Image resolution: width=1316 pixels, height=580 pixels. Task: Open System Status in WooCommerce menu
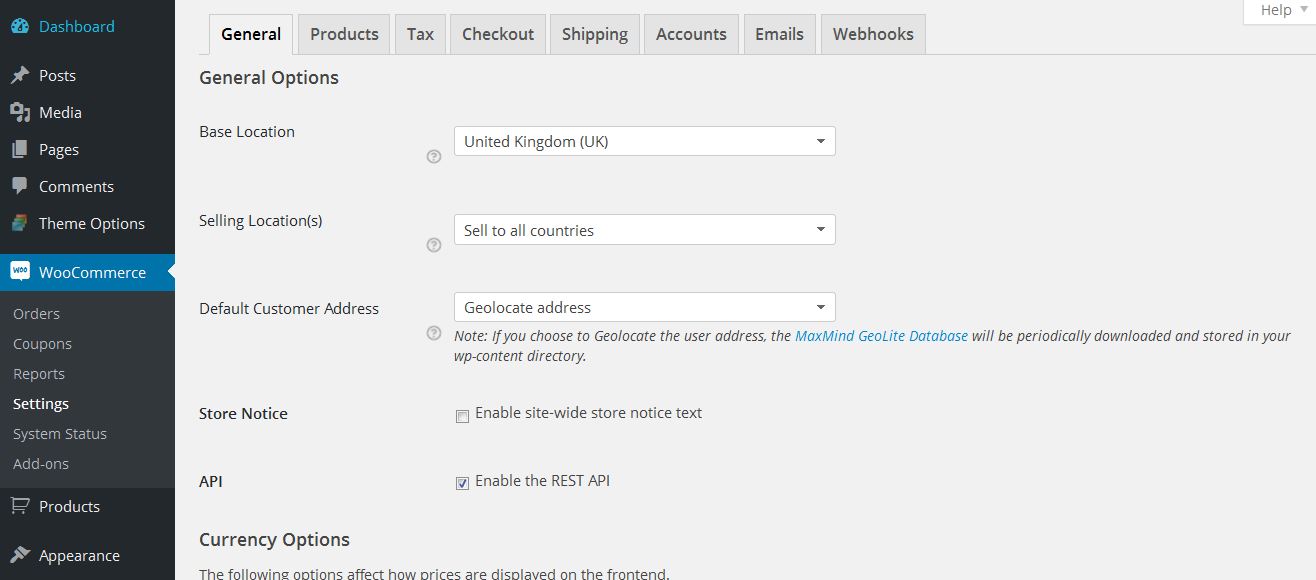pyautogui.click(x=60, y=434)
